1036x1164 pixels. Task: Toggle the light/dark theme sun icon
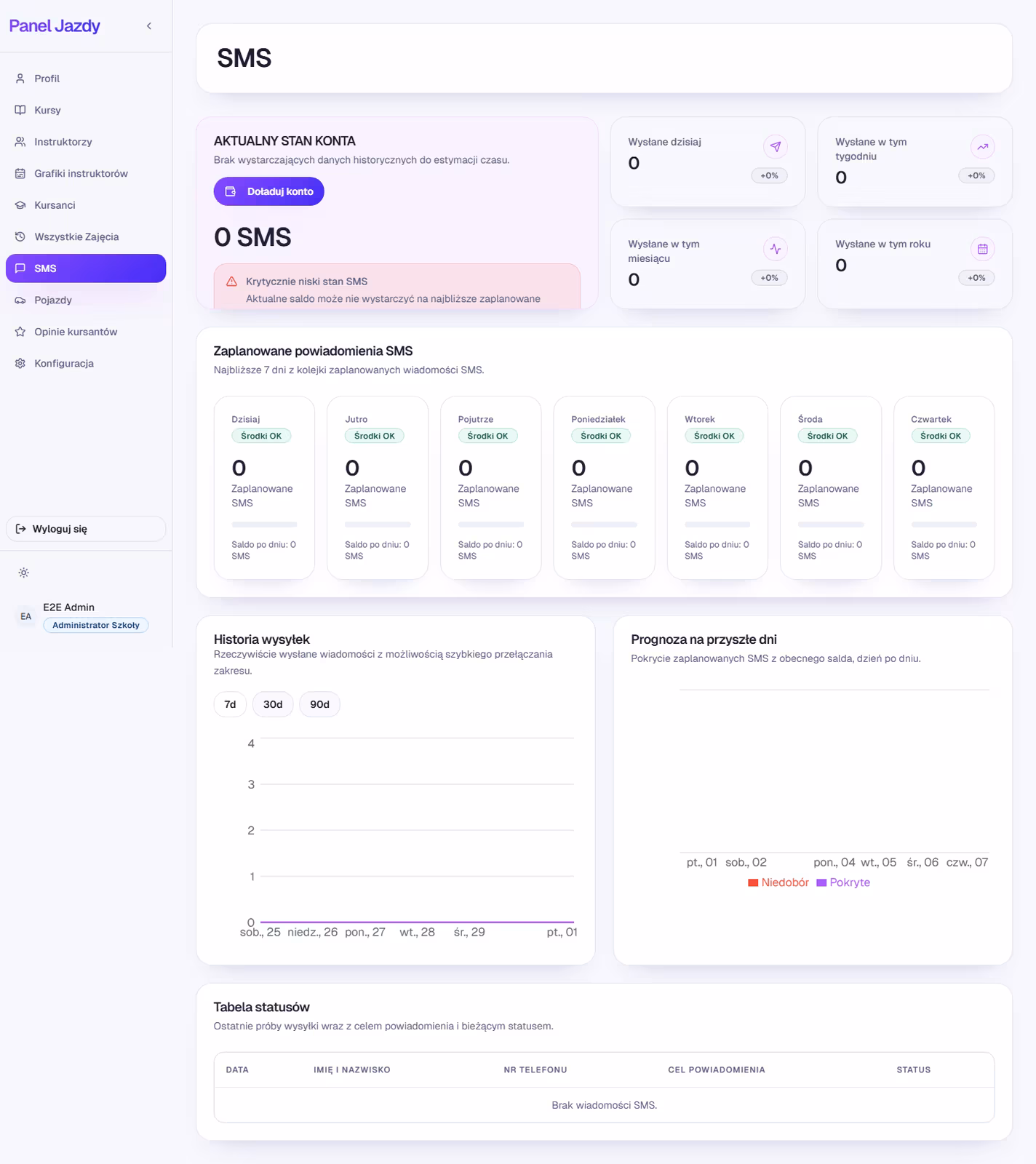click(x=24, y=573)
